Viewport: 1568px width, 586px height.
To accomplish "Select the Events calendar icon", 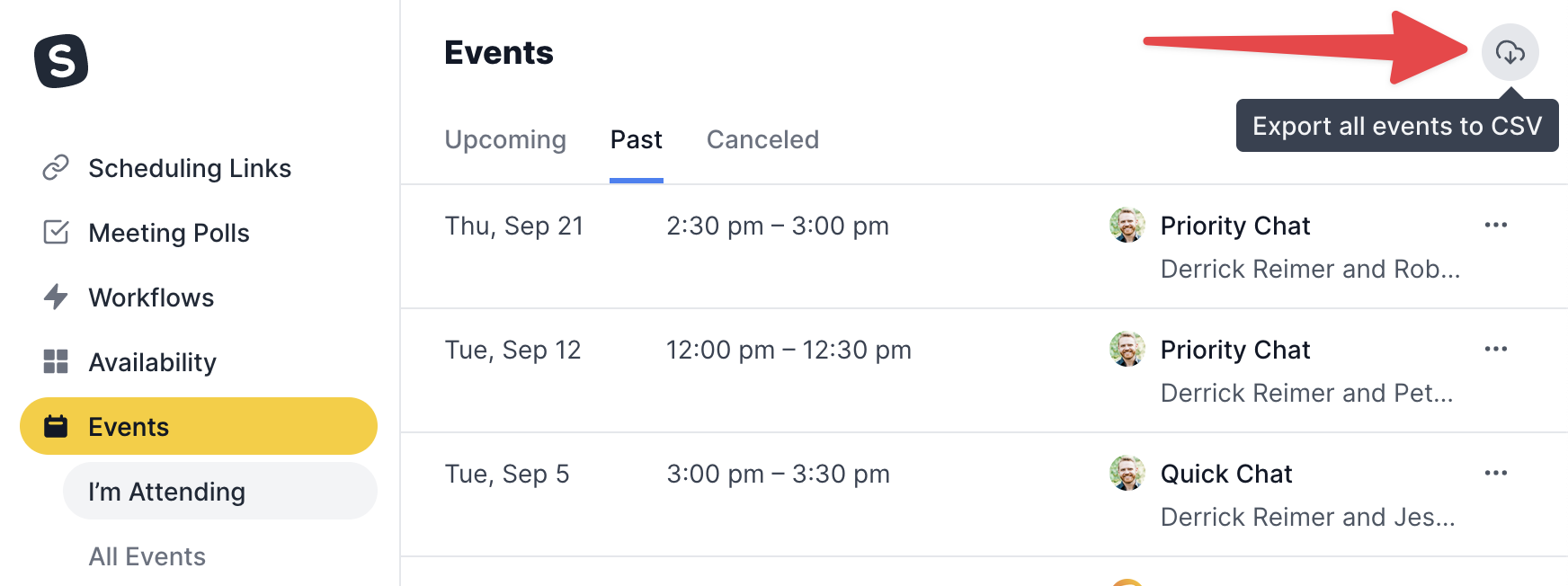I will click(x=56, y=426).
